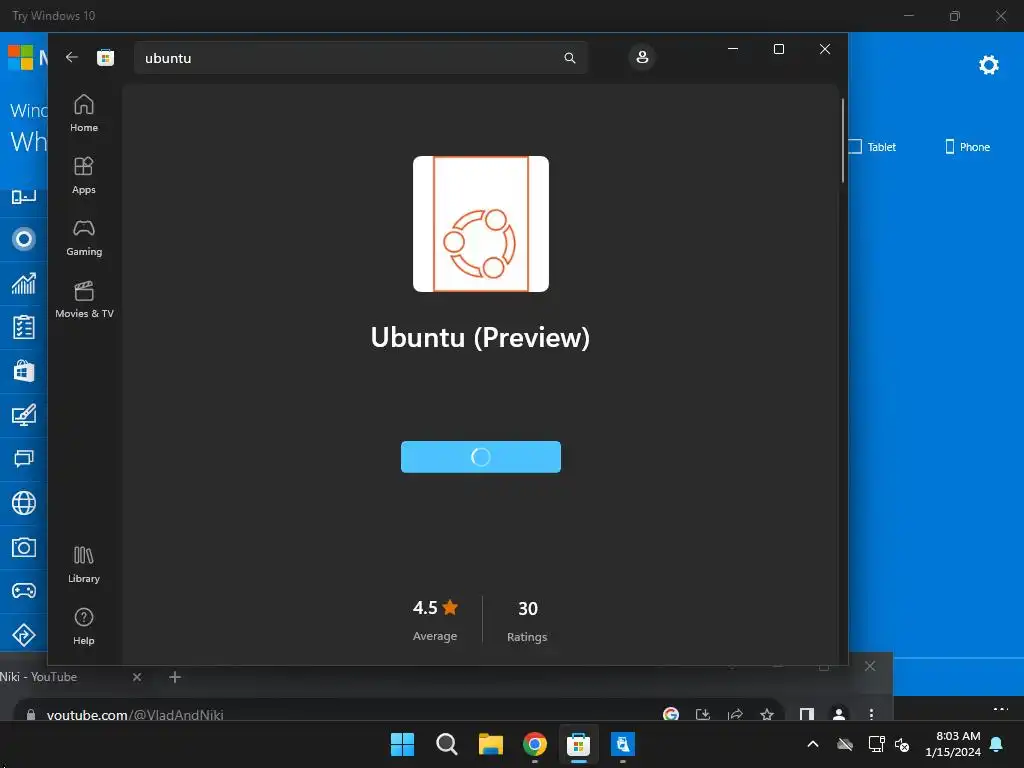Open Chrome profile icon
The image size is (1024, 768).
tap(839, 714)
